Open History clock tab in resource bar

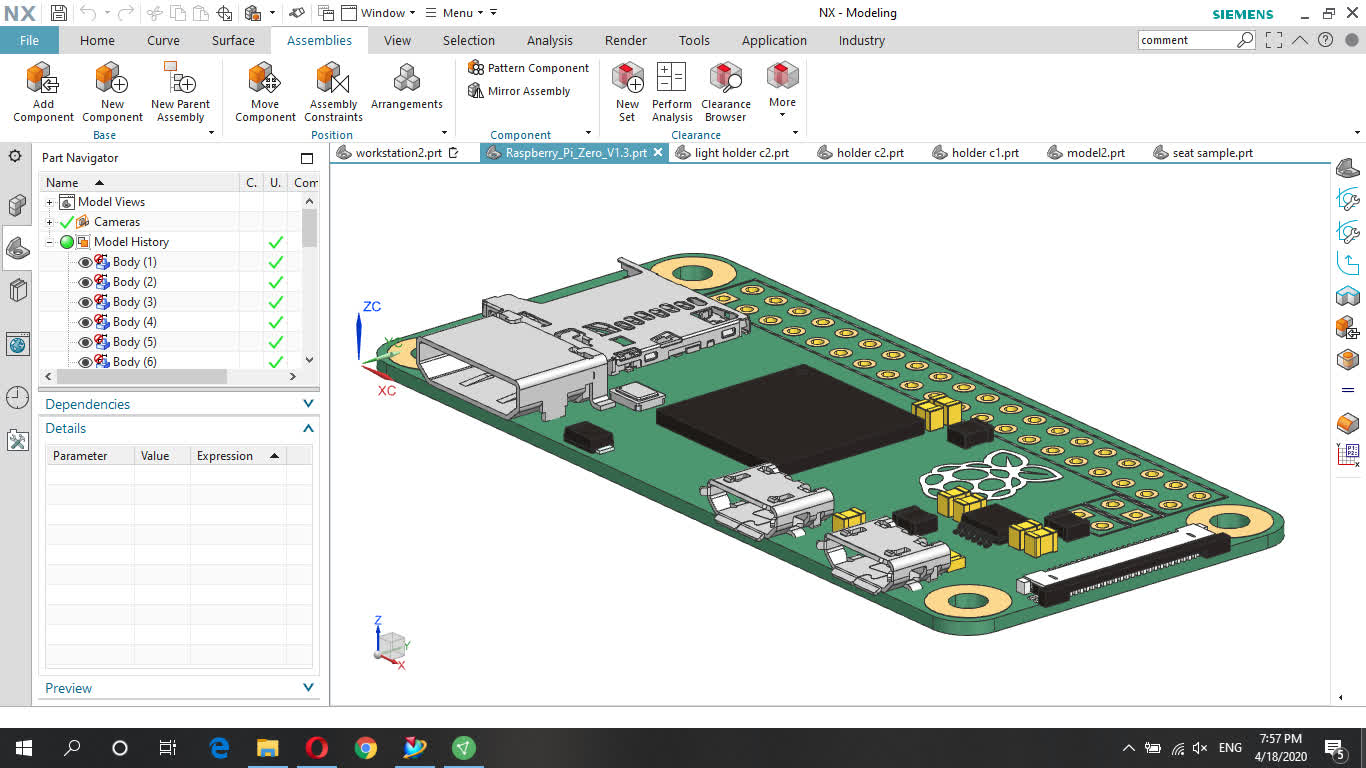click(x=17, y=397)
